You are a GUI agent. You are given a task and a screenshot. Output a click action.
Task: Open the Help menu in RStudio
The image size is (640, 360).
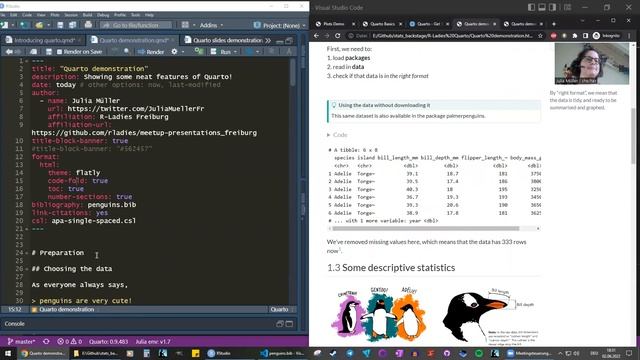[149, 15]
